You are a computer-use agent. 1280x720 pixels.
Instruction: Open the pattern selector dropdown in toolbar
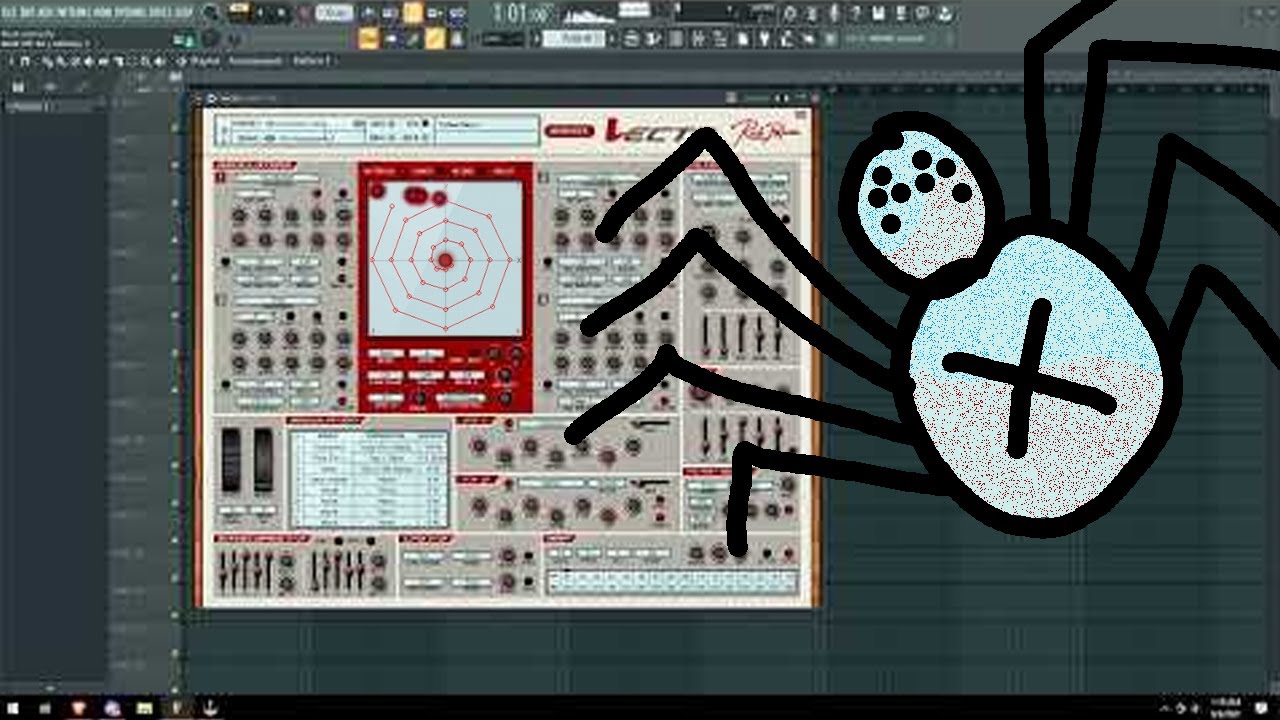click(575, 39)
